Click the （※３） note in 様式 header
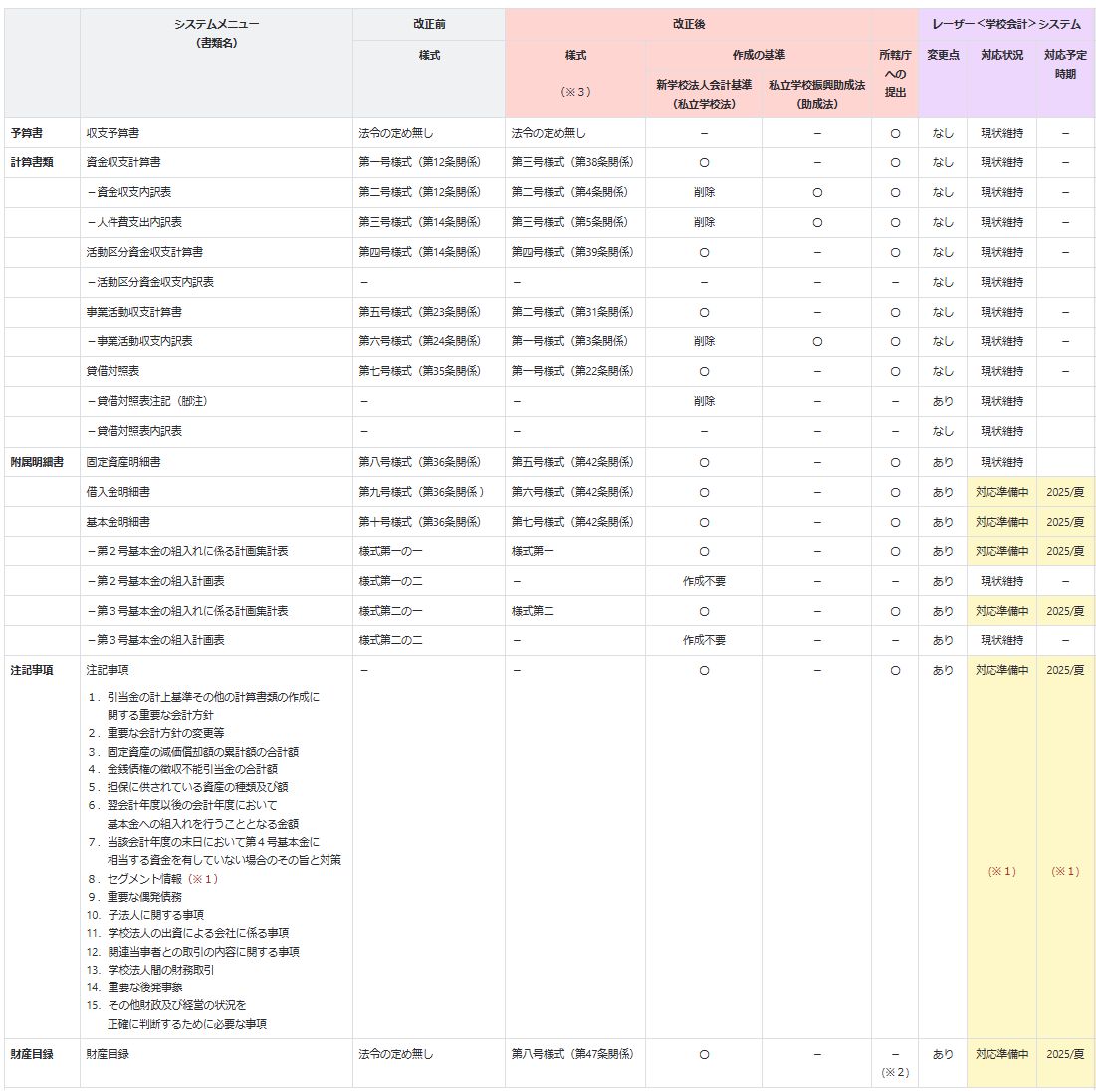This screenshot has height=1092, width=1096. click(x=575, y=91)
